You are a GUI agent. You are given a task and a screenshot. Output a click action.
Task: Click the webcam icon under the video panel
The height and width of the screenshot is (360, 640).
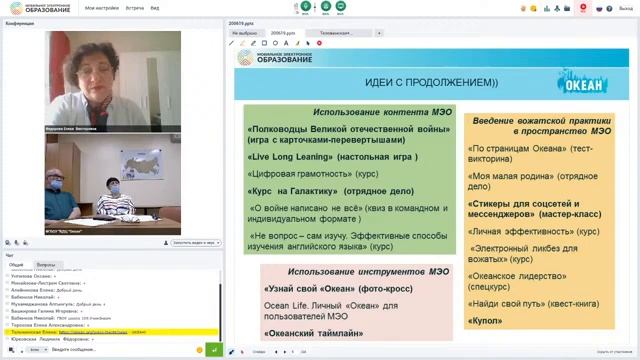point(8,243)
